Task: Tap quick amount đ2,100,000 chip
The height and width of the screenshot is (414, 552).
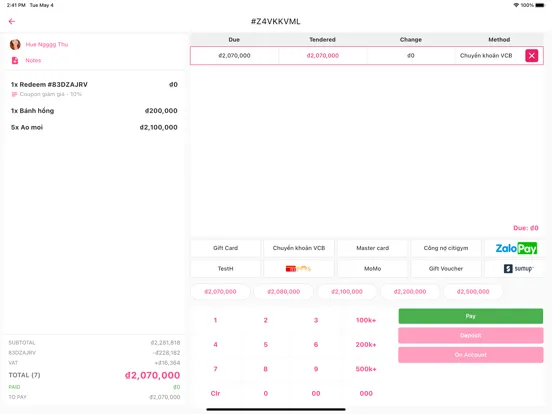Action: click(x=347, y=291)
